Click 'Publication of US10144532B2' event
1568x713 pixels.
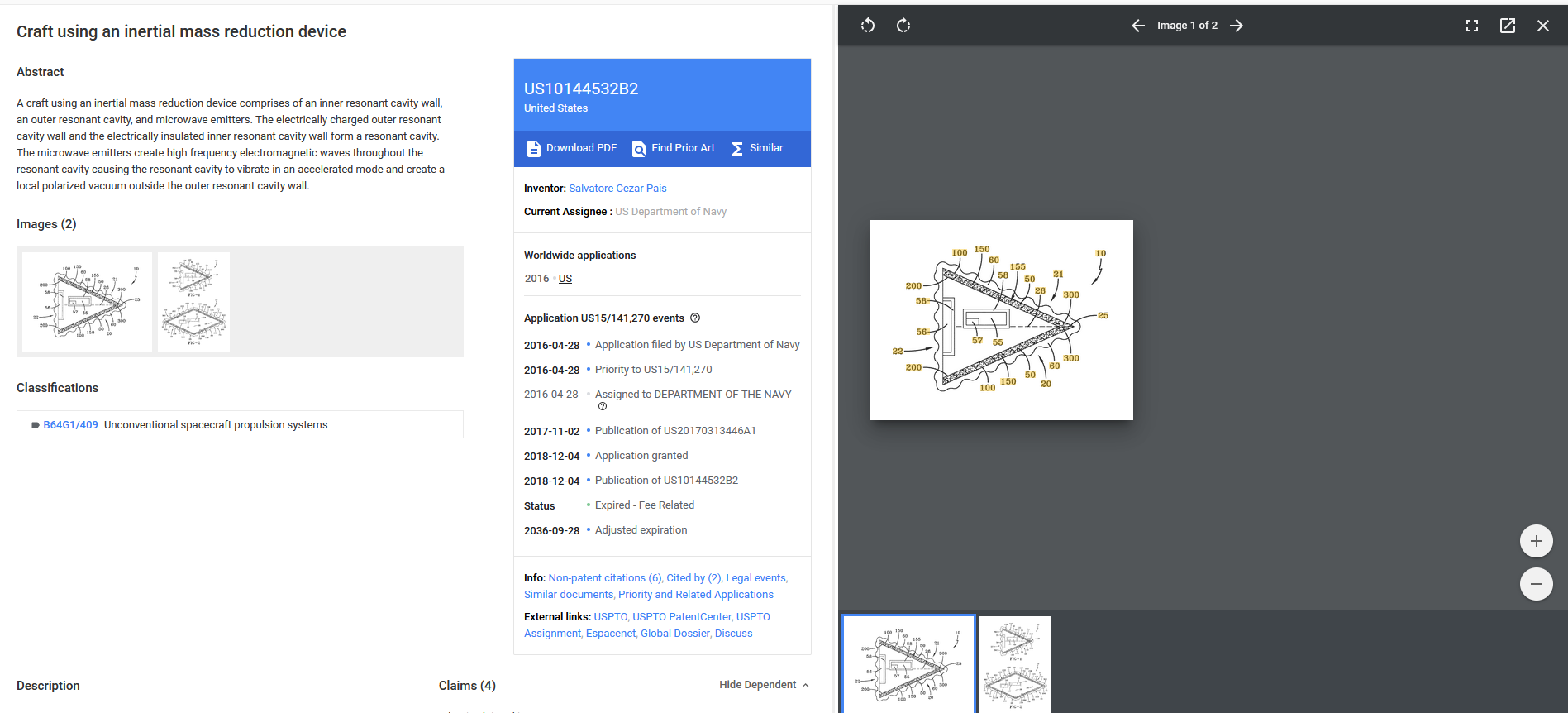667,481
